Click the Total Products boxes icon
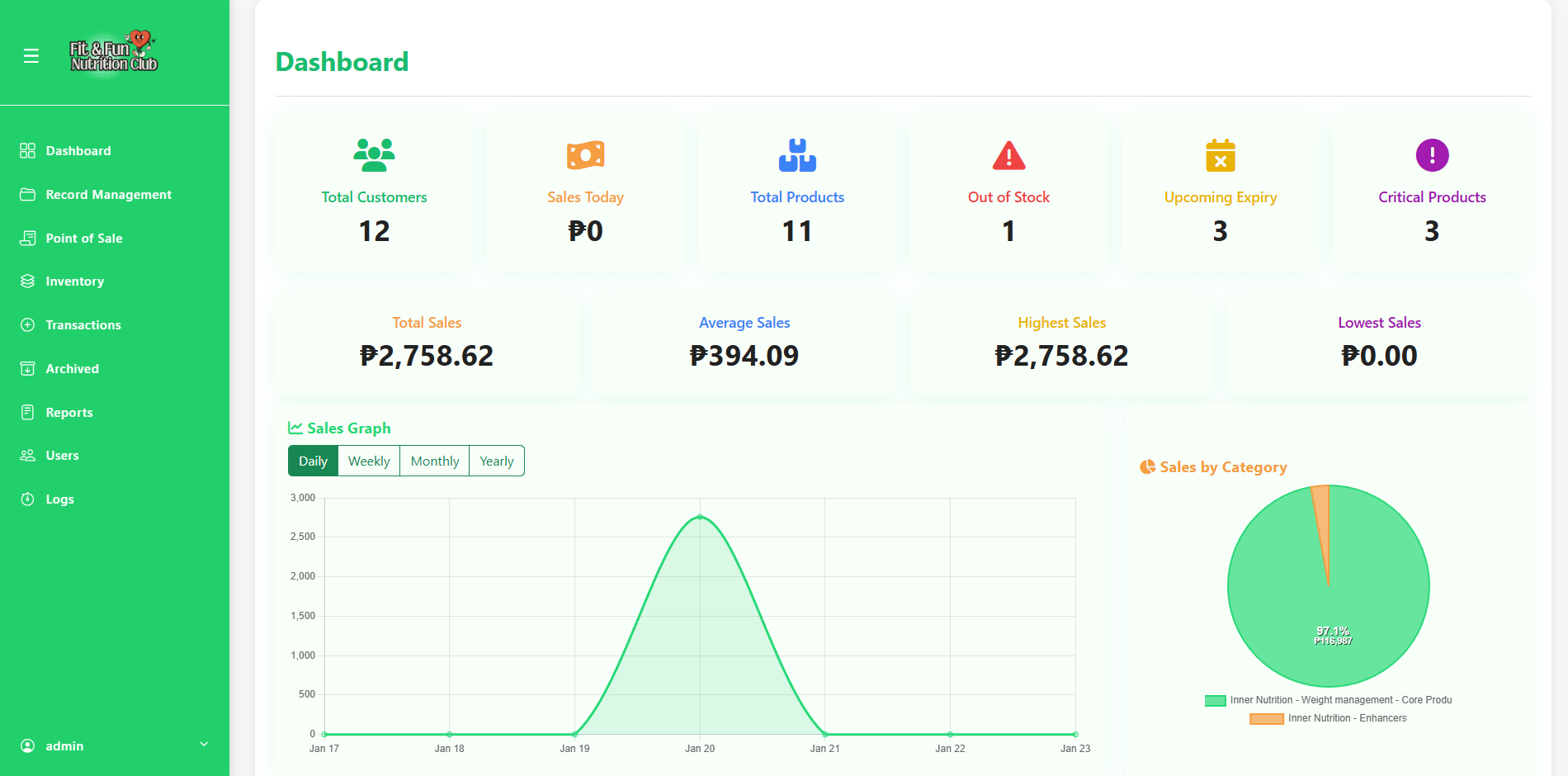The width and height of the screenshot is (1568, 776). pos(796,155)
